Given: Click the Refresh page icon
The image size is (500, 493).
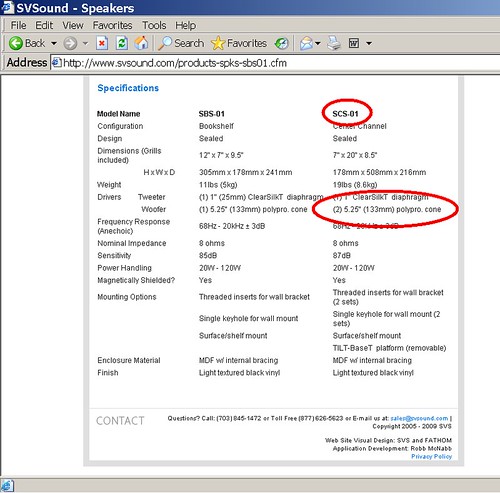Looking at the screenshot, I should point(122,43).
